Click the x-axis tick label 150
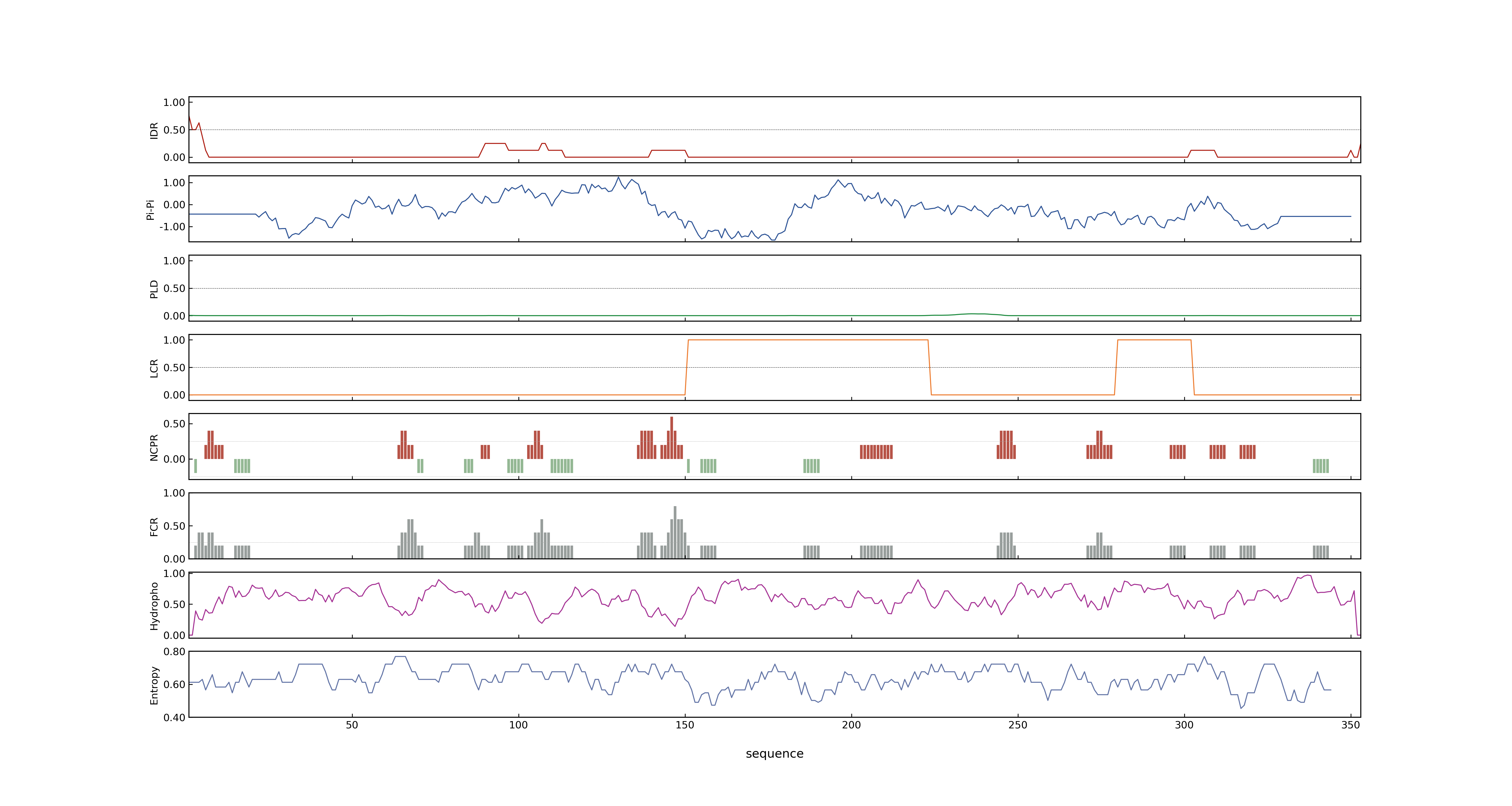The height and width of the screenshot is (806, 1512). point(685,725)
